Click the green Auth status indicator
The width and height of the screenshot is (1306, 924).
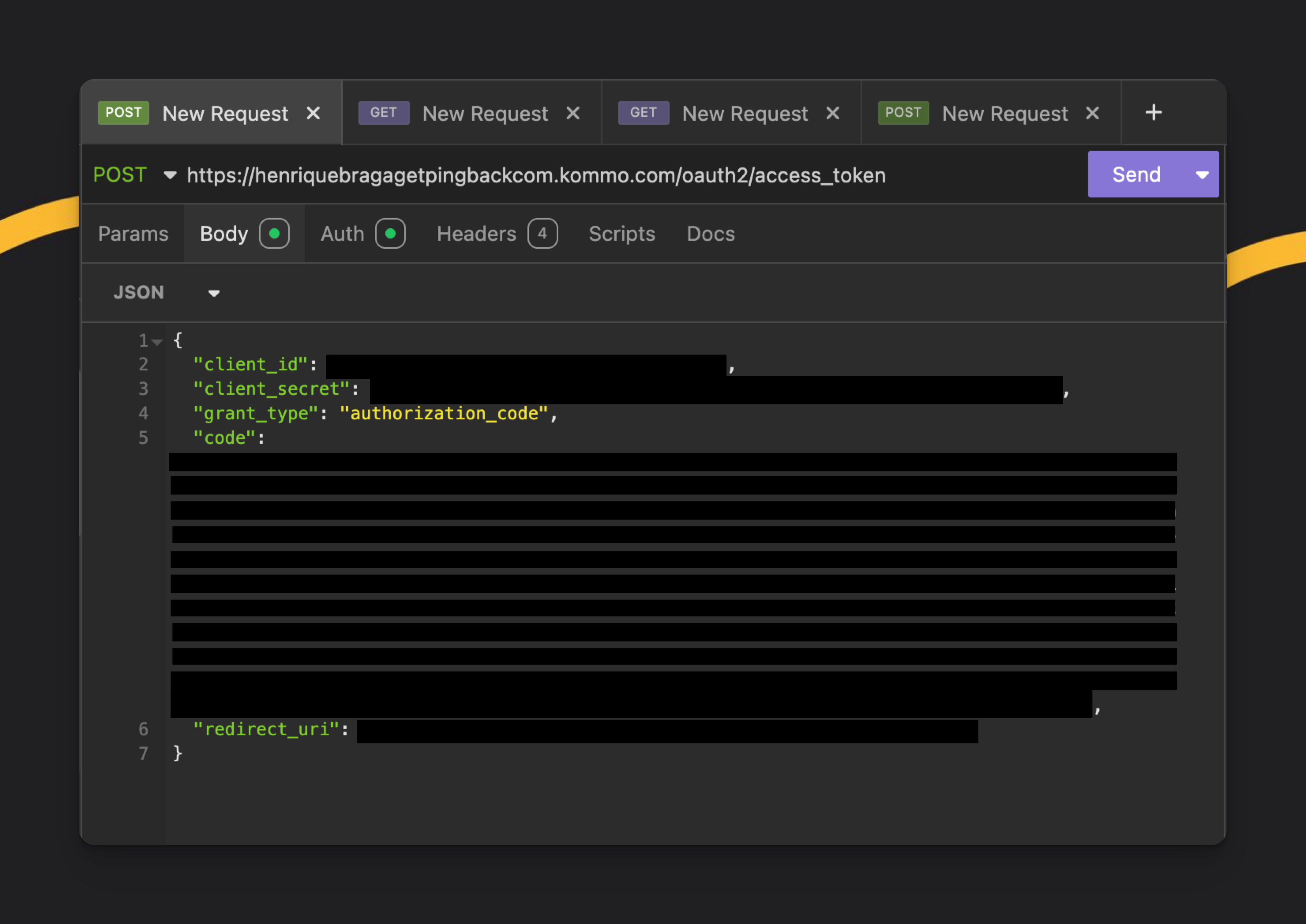pos(390,233)
